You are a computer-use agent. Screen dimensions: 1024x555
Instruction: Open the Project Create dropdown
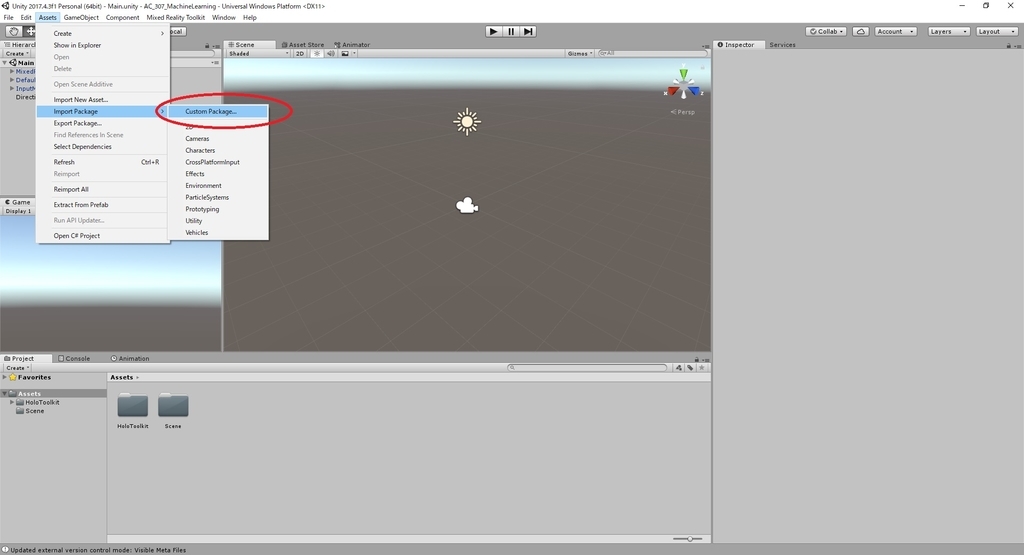[x=18, y=368]
